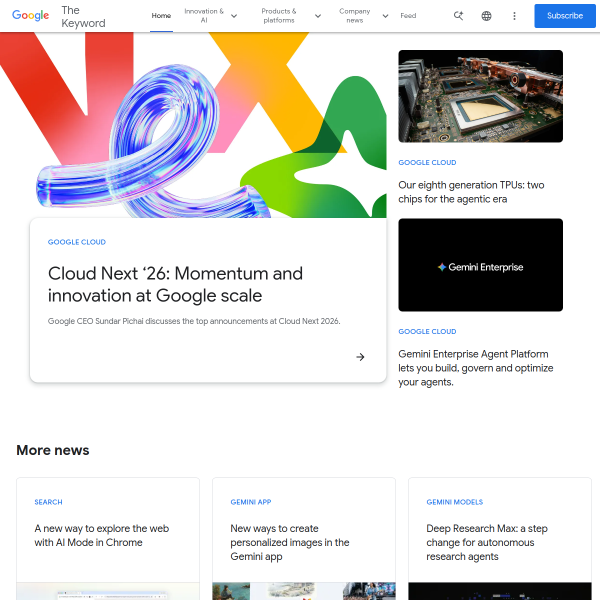The image size is (600, 600).
Task: Open the TPU chip photo thumbnail
Action: pyautogui.click(x=480, y=96)
